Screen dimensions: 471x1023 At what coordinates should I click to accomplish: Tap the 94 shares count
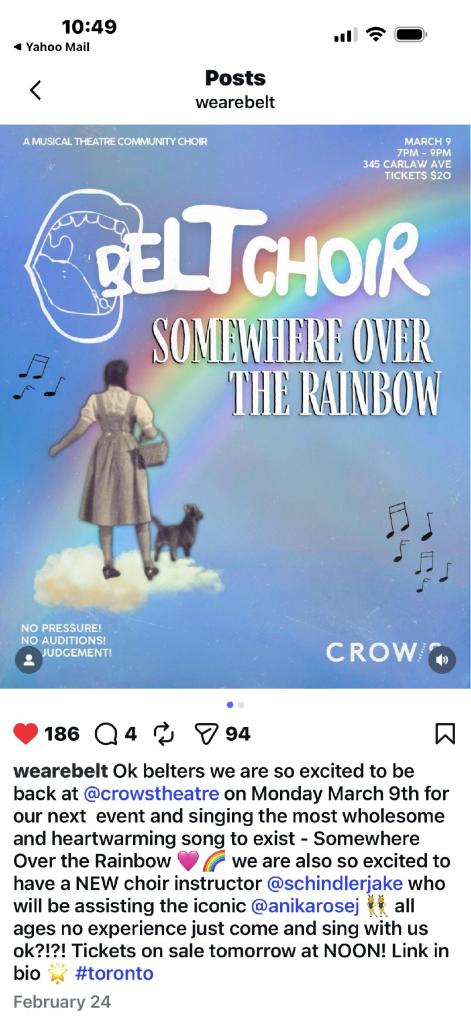click(x=238, y=735)
